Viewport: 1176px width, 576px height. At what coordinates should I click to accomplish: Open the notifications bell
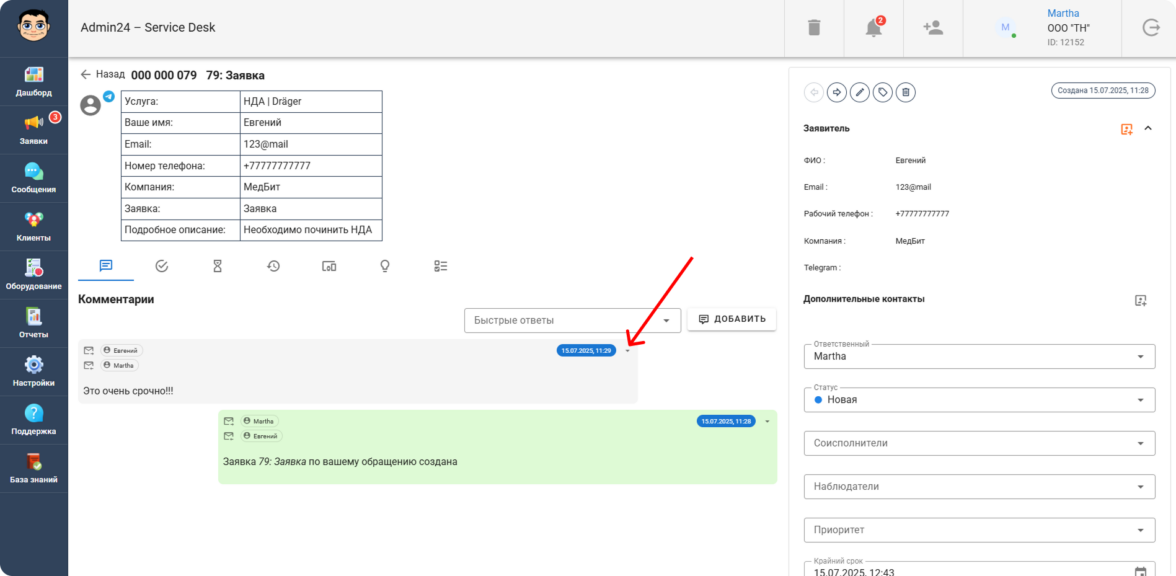point(873,28)
